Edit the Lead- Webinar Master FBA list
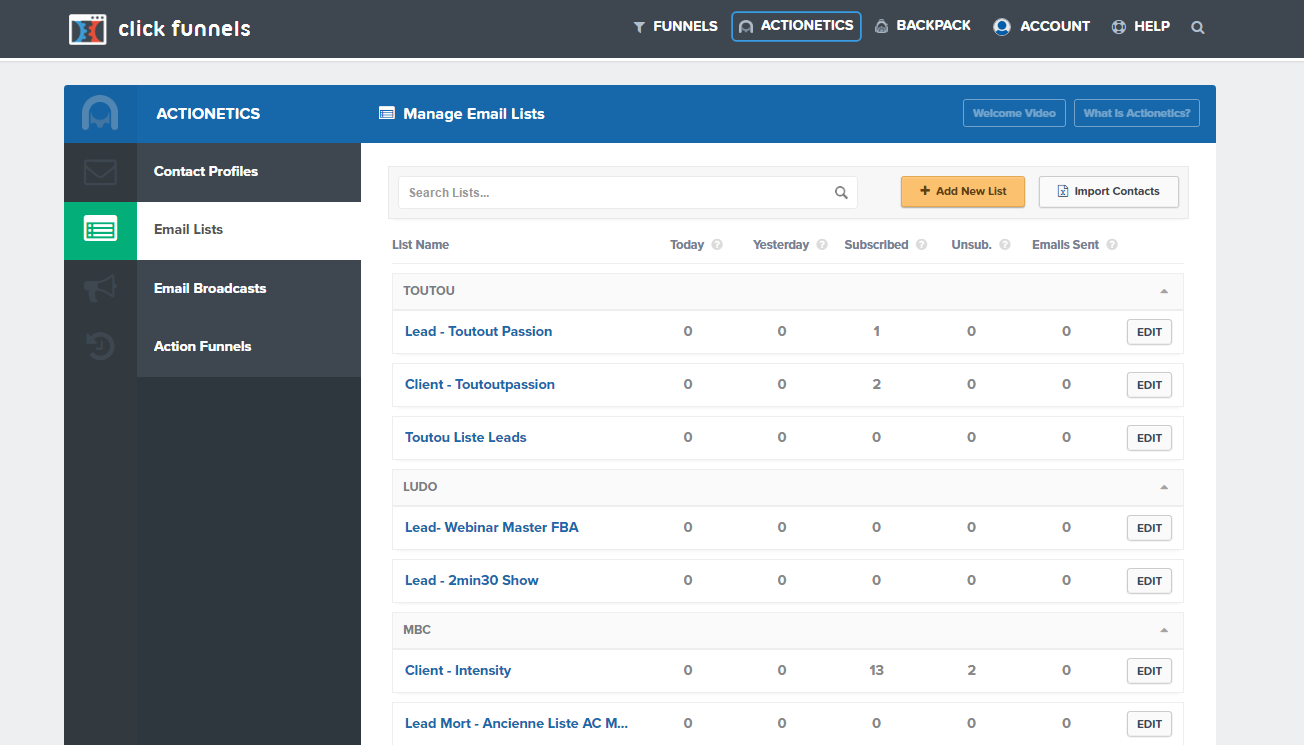This screenshot has height=745, width=1304. (1149, 528)
